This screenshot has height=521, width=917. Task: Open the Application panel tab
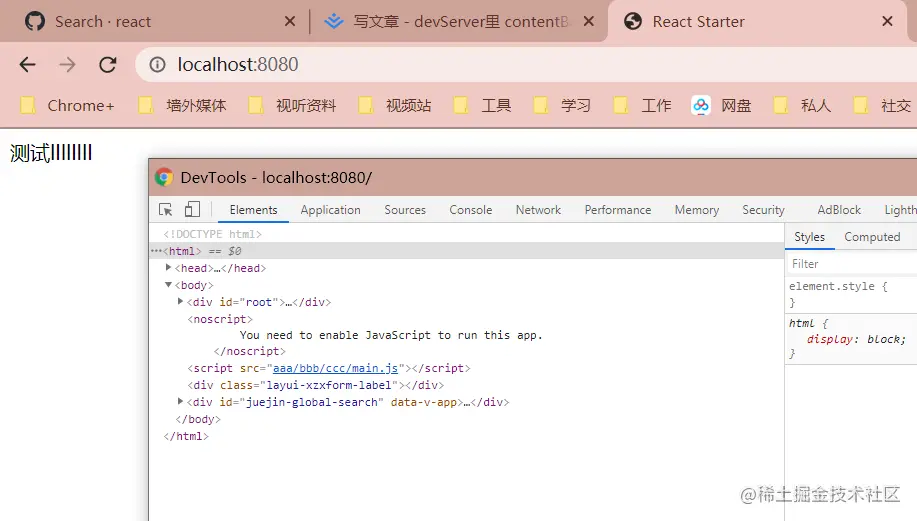tap(330, 210)
